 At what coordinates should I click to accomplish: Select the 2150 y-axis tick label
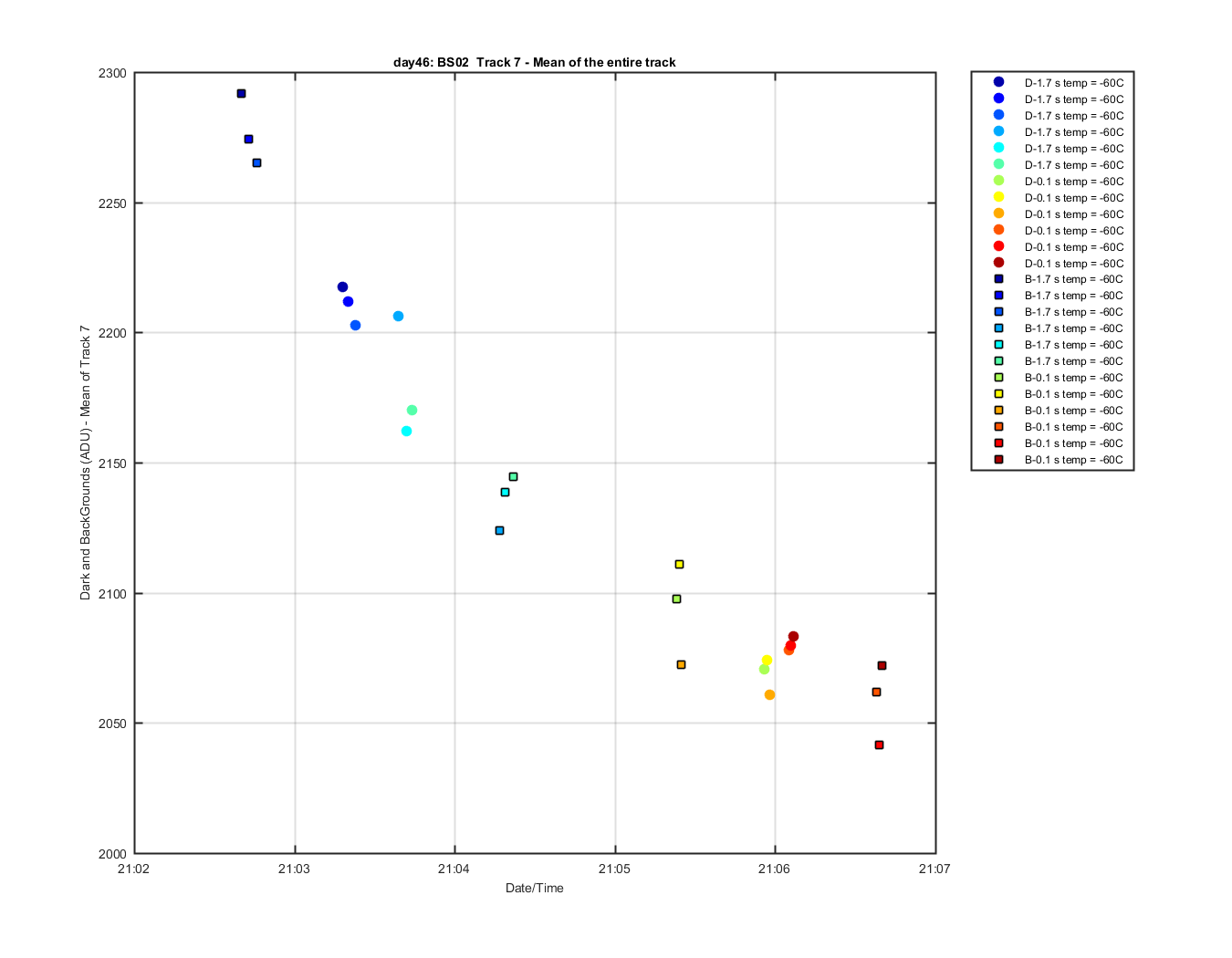pyautogui.click(x=112, y=463)
